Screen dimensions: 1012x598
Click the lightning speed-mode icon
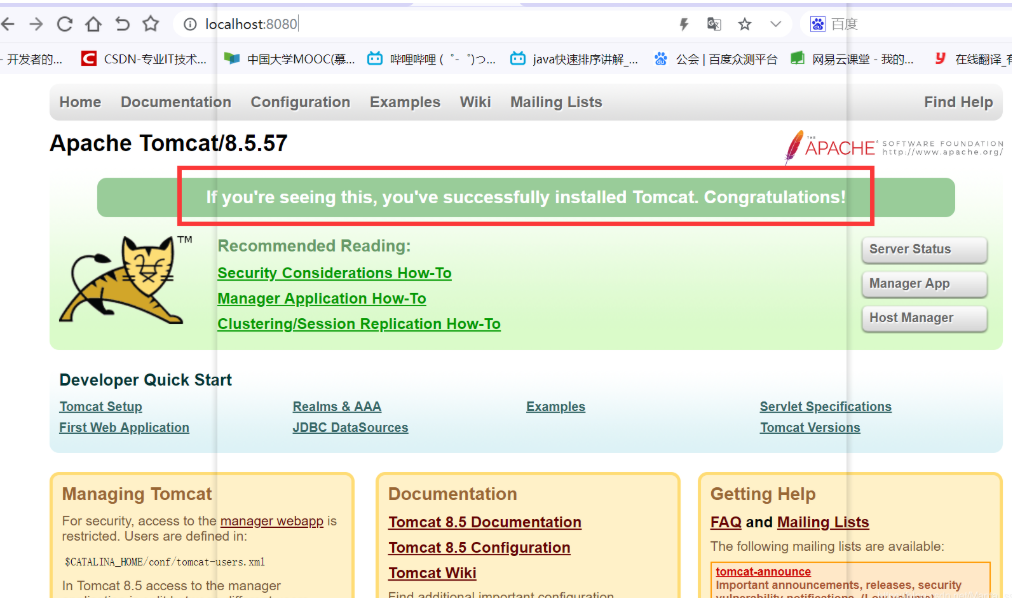click(x=684, y=25)
